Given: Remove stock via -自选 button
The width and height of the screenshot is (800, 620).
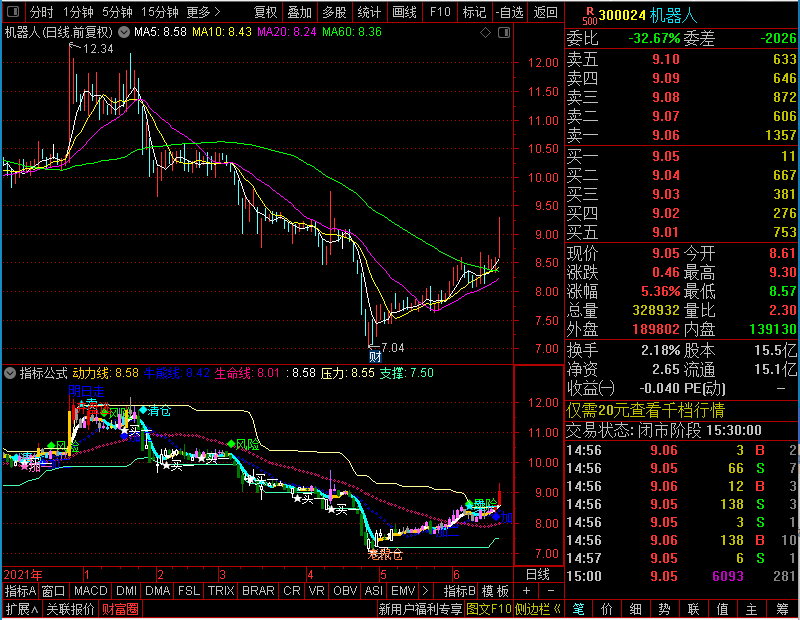Looking at the screenshot, I should [x=510, y=12].
